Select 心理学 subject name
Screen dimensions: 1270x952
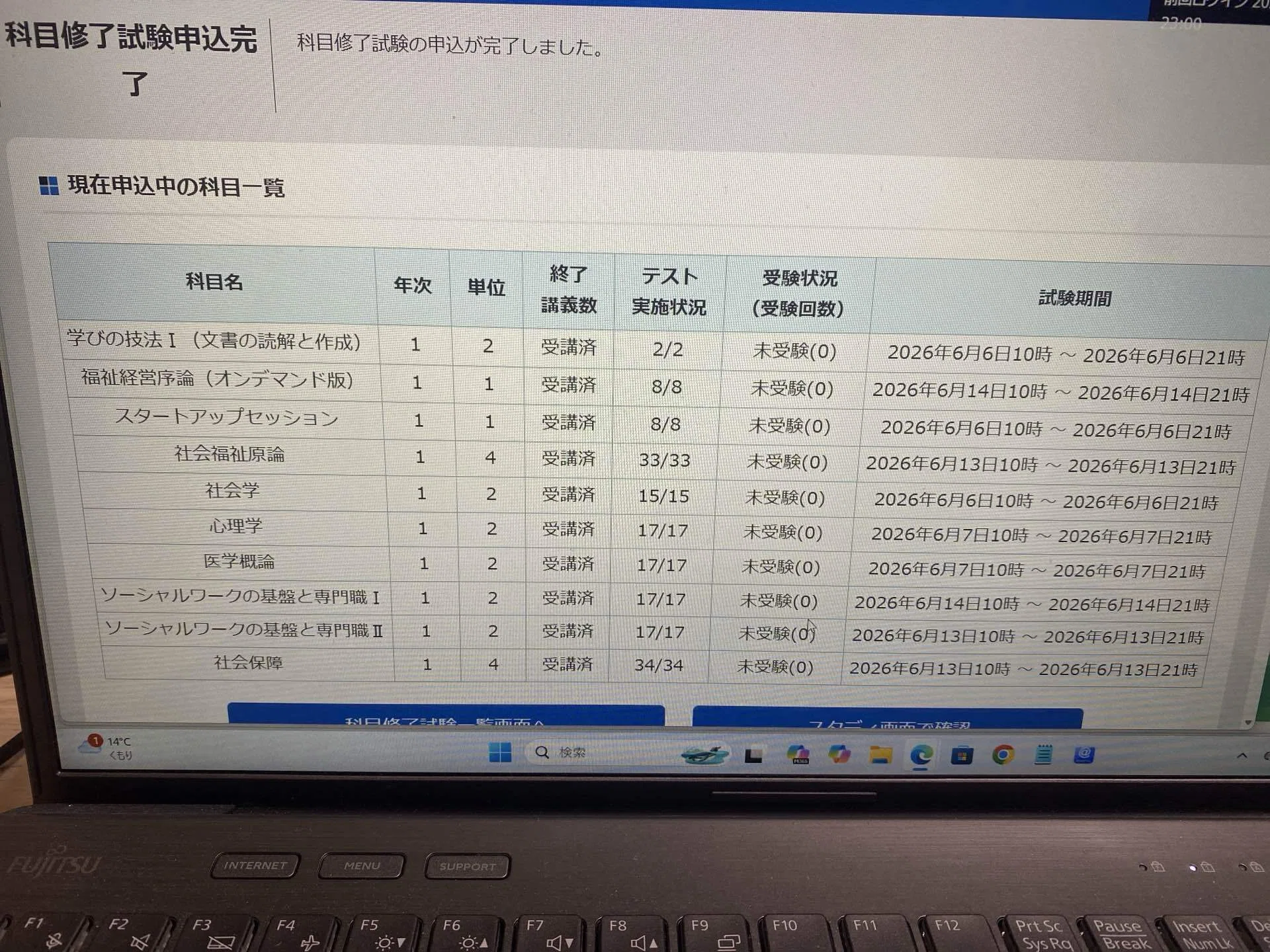pos(236,526)
